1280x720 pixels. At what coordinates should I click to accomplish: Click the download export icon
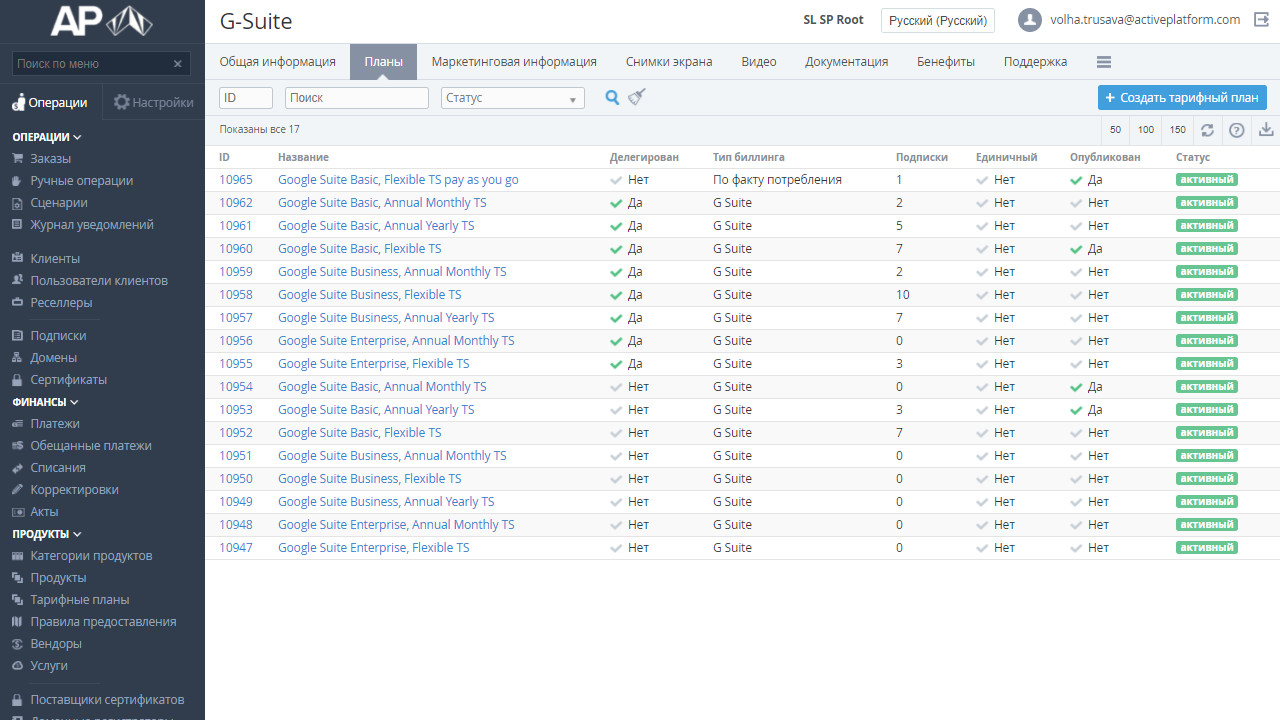tap(1266, 129)
